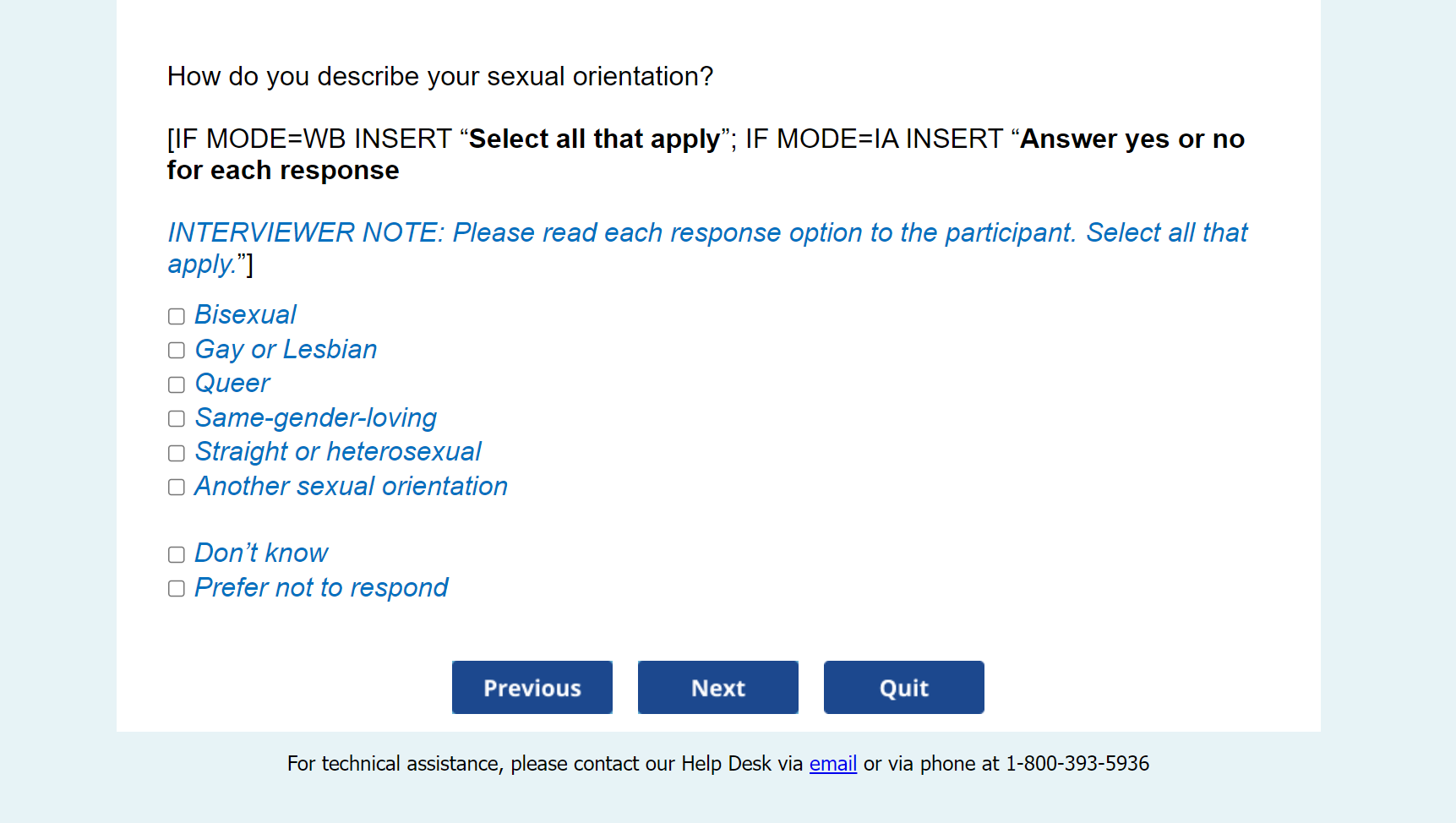This screenshot has width=1456, height=823.
Task: Check the Bisexual checkbox
Action: click(176, 316)
